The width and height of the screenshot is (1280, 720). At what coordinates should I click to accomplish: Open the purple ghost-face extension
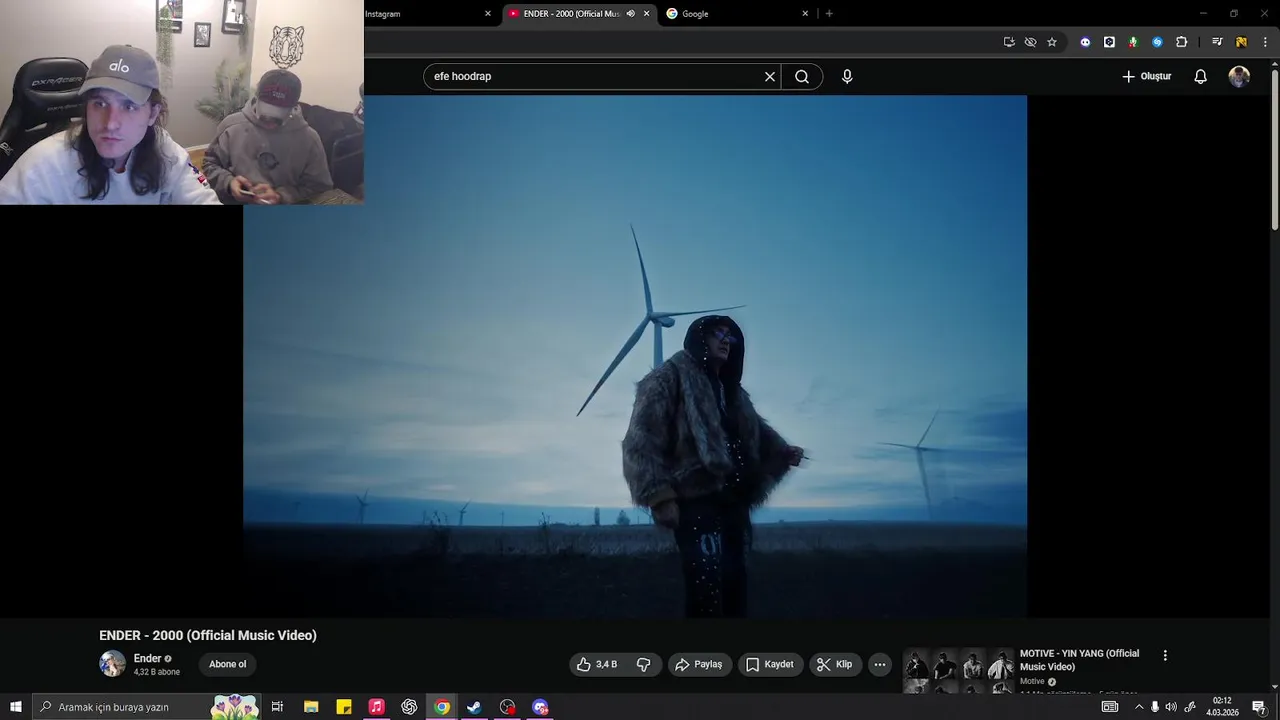pos(1085,42)
